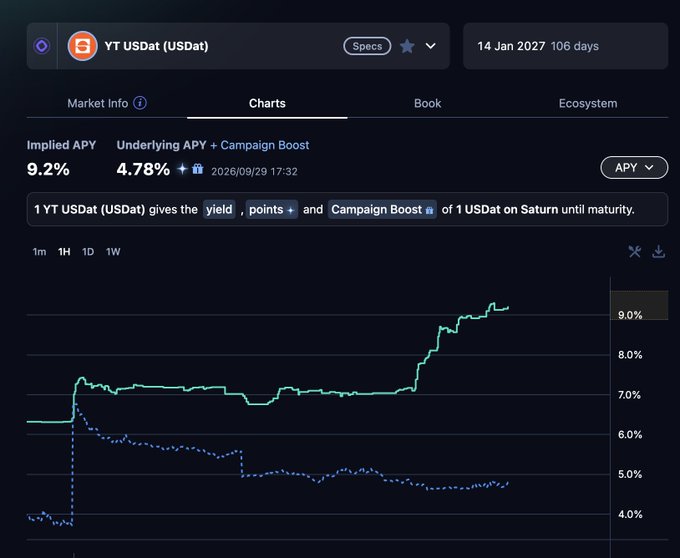Click the purple diamond network icon
Viewport: 680px width, 558px height.
(x=42, y=46)
